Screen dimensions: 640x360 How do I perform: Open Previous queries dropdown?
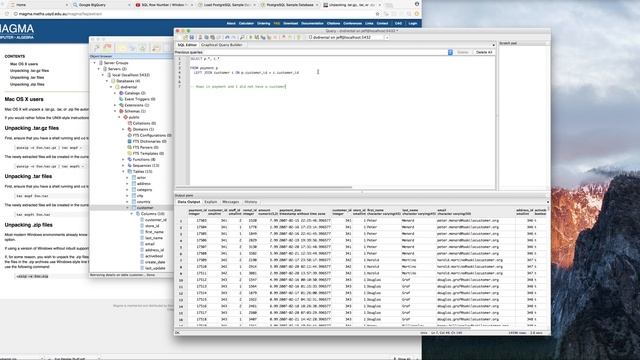[x=450, y=52]
